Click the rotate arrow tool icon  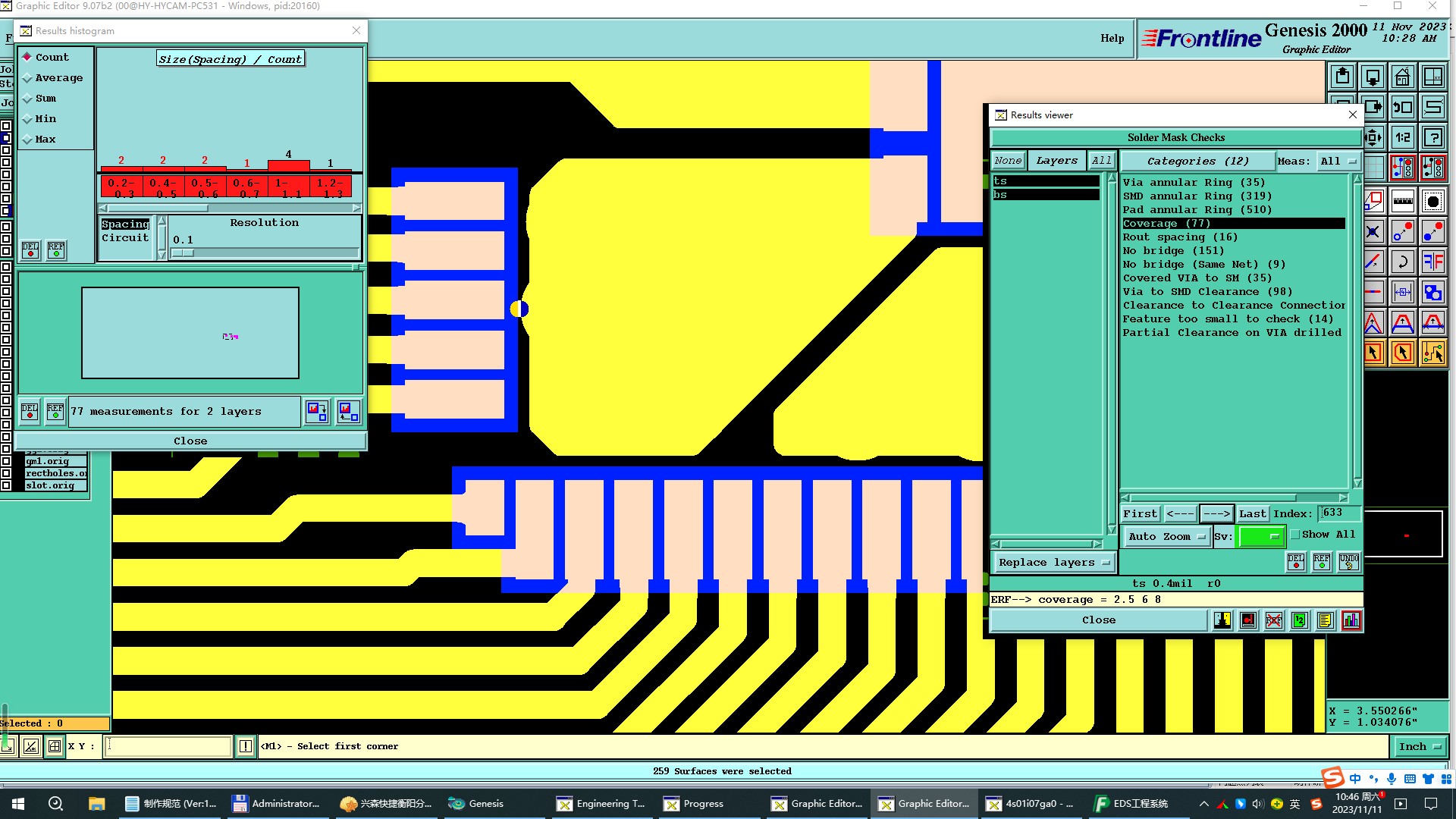(1403, 262)
